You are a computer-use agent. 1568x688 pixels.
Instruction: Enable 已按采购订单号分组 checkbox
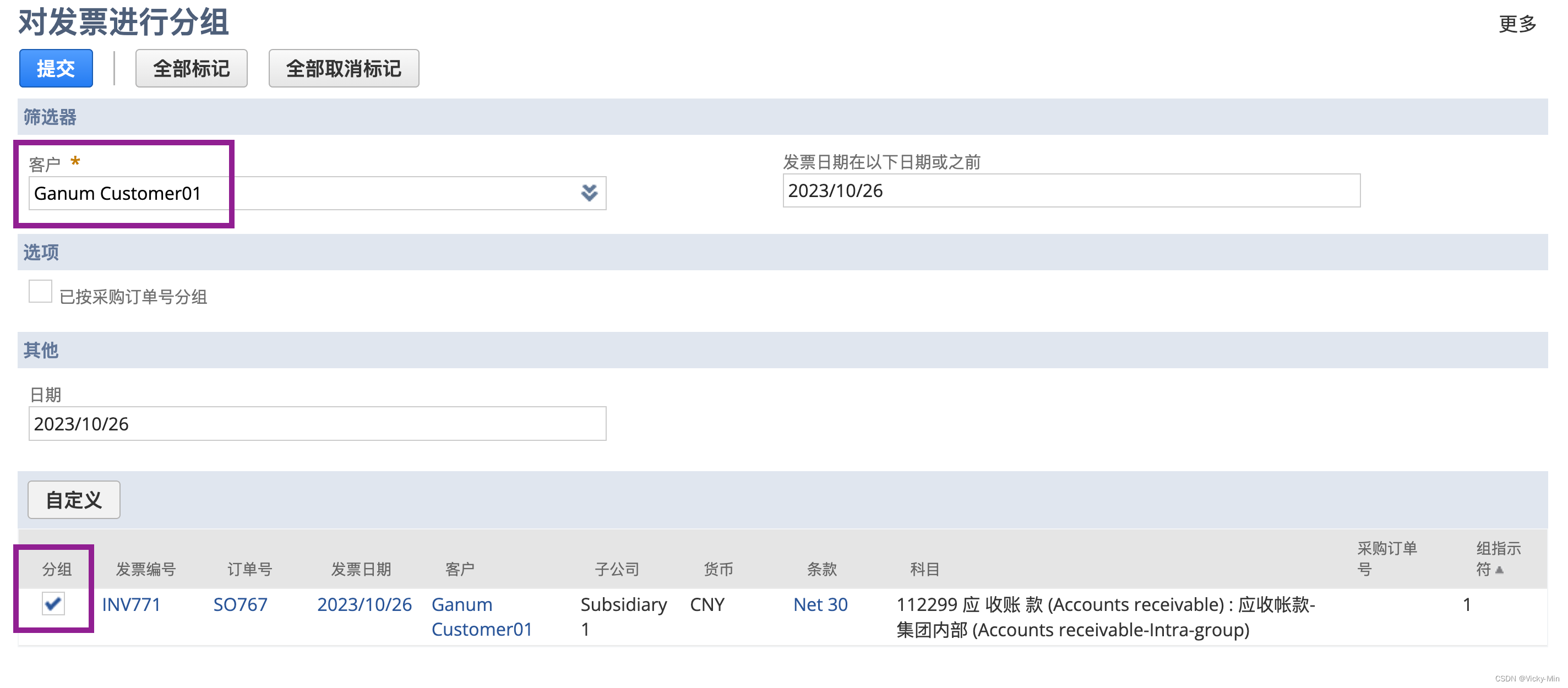pyautogui.click(x=40, y=292)
